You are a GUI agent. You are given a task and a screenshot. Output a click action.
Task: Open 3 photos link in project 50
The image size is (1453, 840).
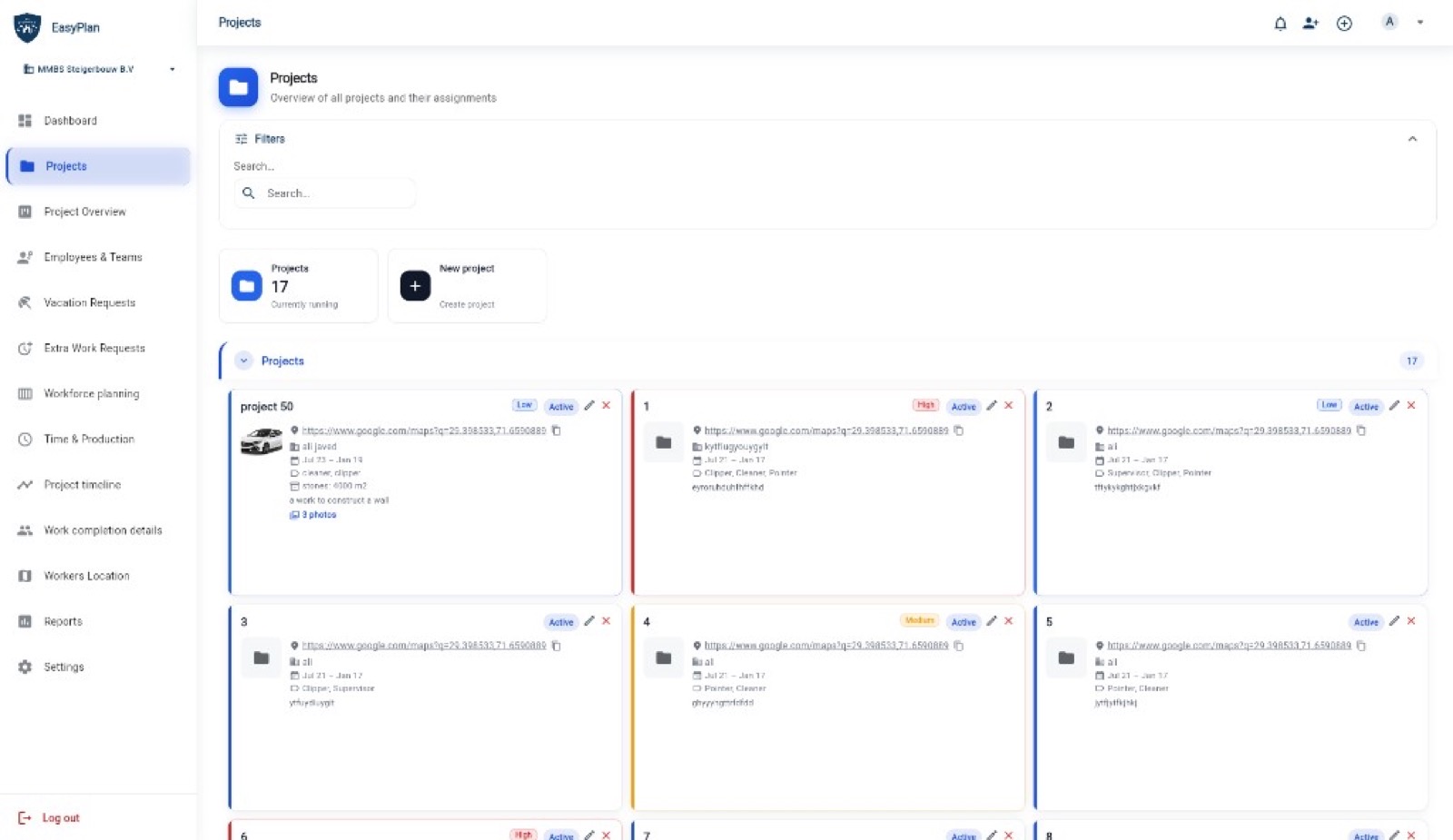click(313, 515)
